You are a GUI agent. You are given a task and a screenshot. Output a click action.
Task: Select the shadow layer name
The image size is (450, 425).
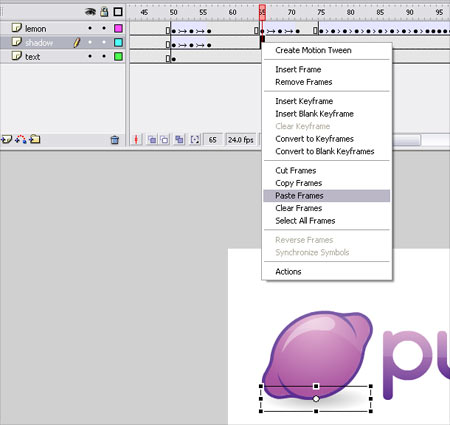[39, 43]
